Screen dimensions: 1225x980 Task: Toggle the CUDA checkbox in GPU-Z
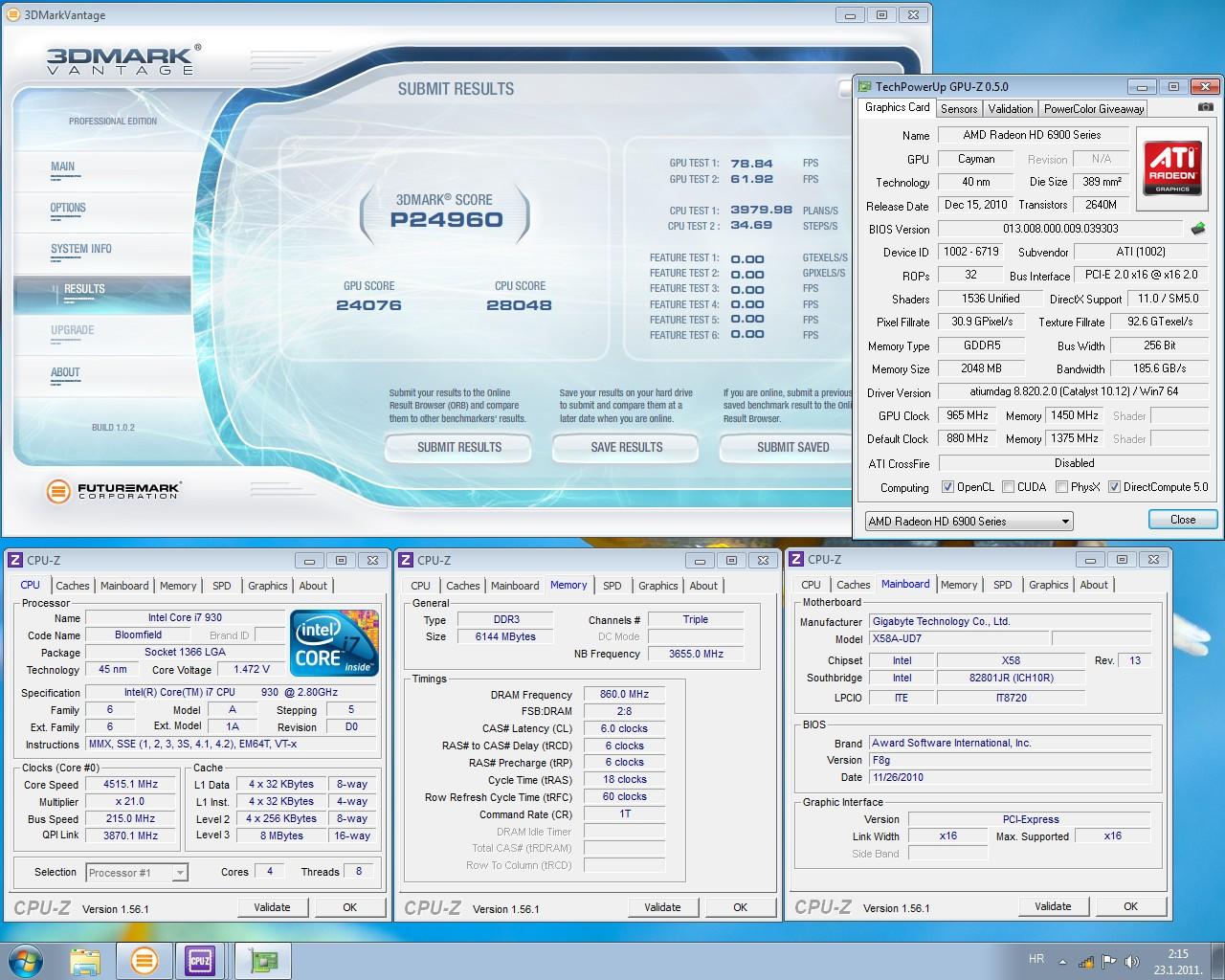tap(1008, 487)
